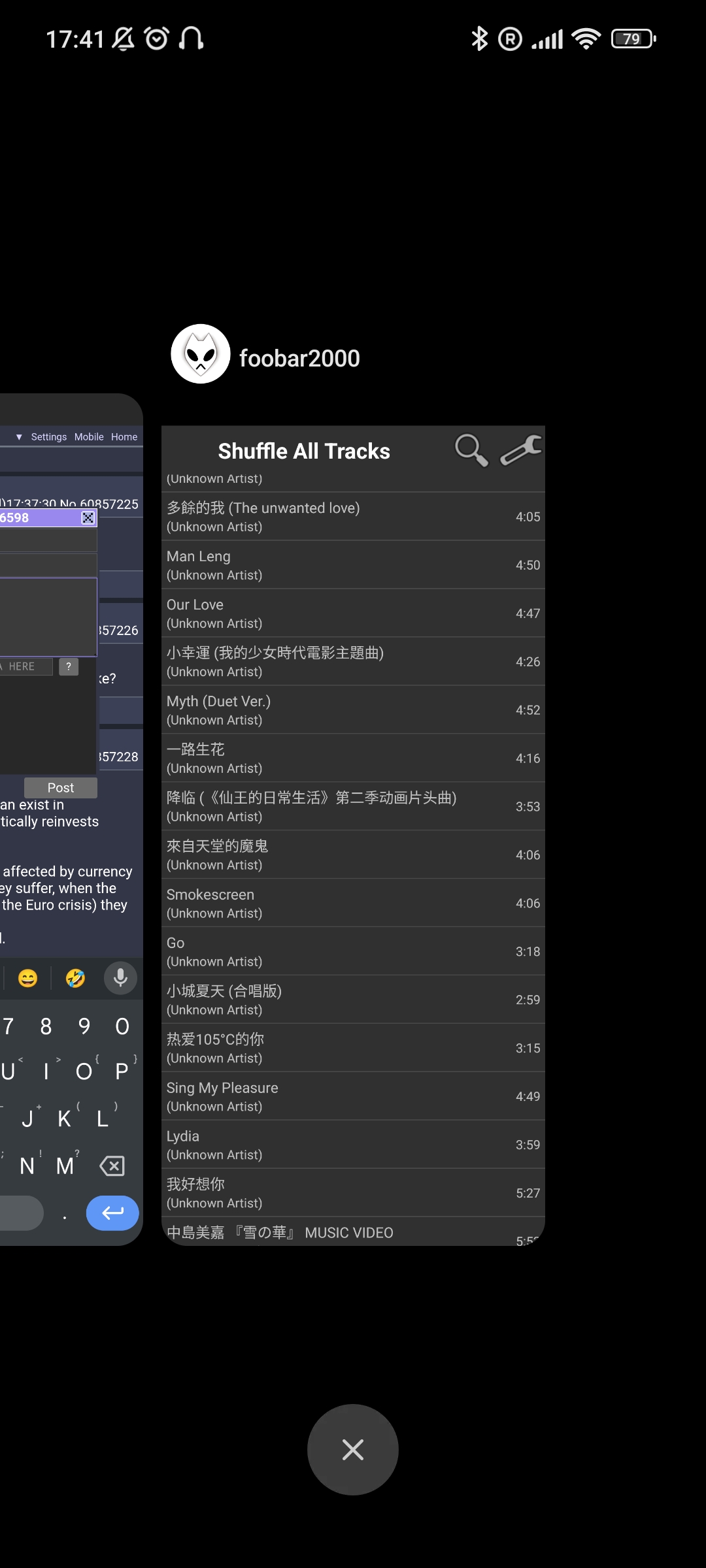Tap the K key on keyboard
Image resolution: width=706 pixels, height=1568 pixels.
pos(64,1119)
